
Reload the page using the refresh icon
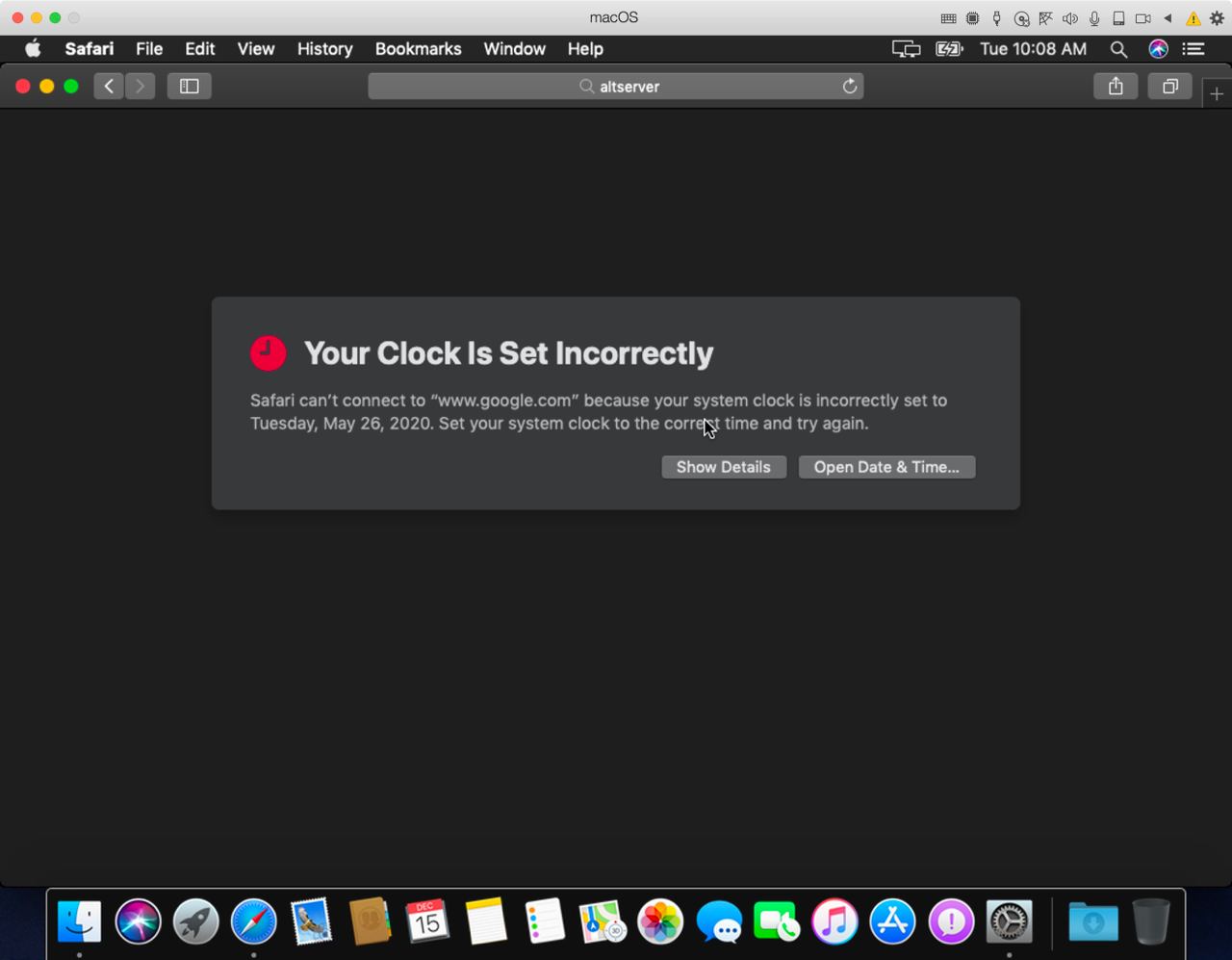coord(850,87)
